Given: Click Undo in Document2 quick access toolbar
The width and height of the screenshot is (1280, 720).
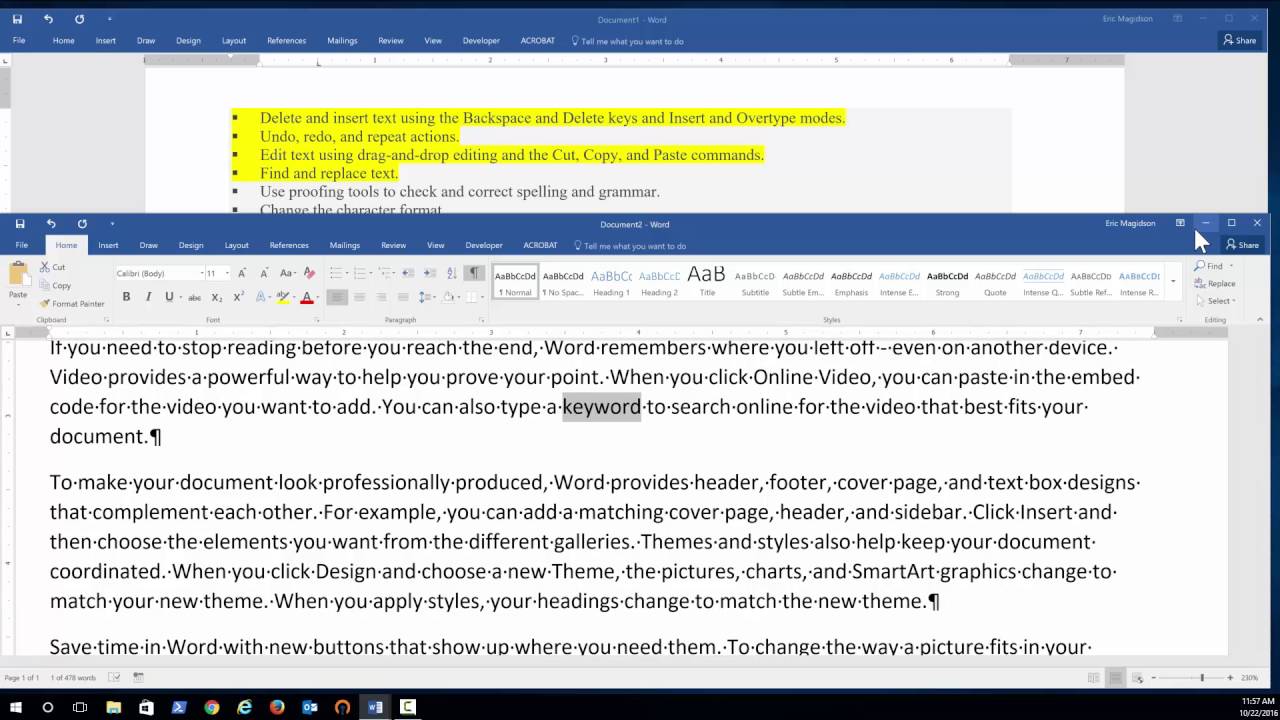Looking at the screenshot, I should point(51,224).
